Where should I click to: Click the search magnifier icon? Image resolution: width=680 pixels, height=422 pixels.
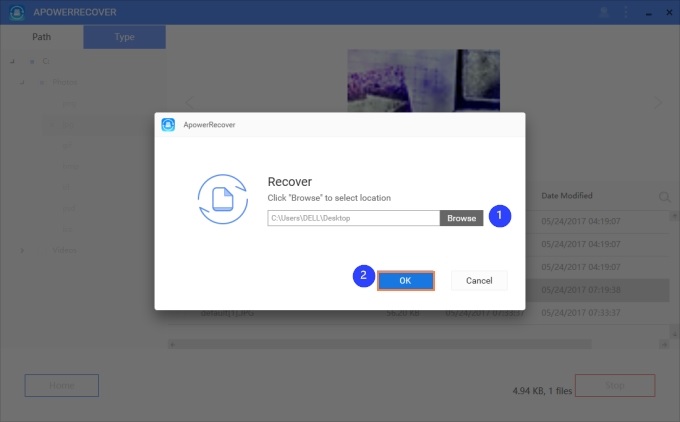pos(664,197)
